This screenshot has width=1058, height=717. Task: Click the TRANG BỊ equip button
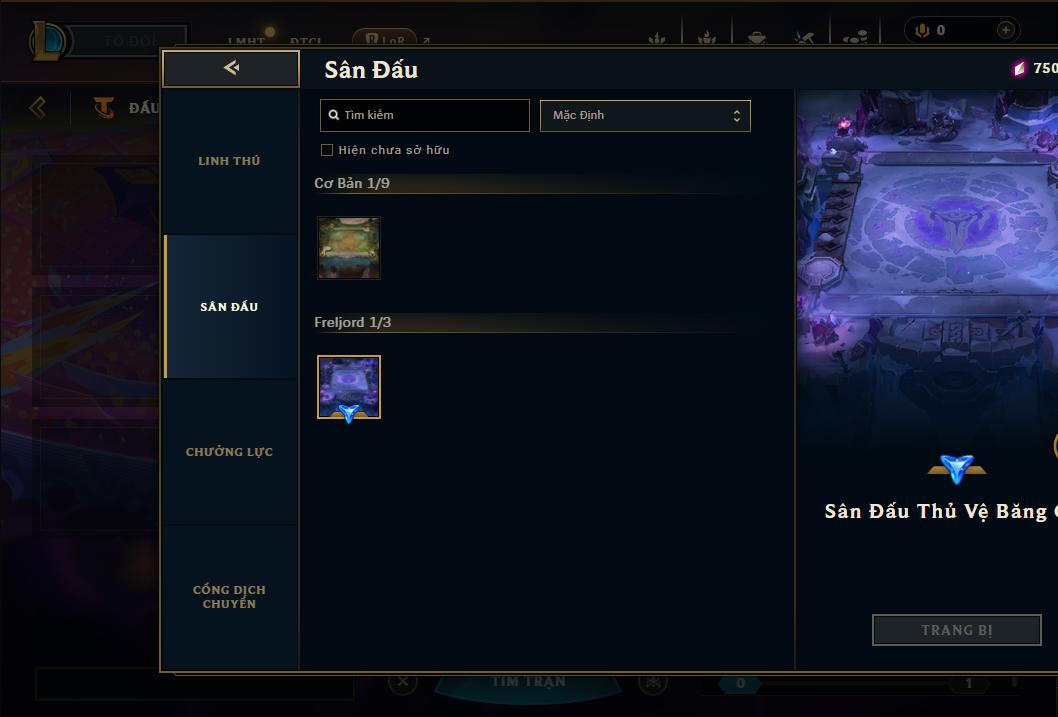[x=957, y=630]
